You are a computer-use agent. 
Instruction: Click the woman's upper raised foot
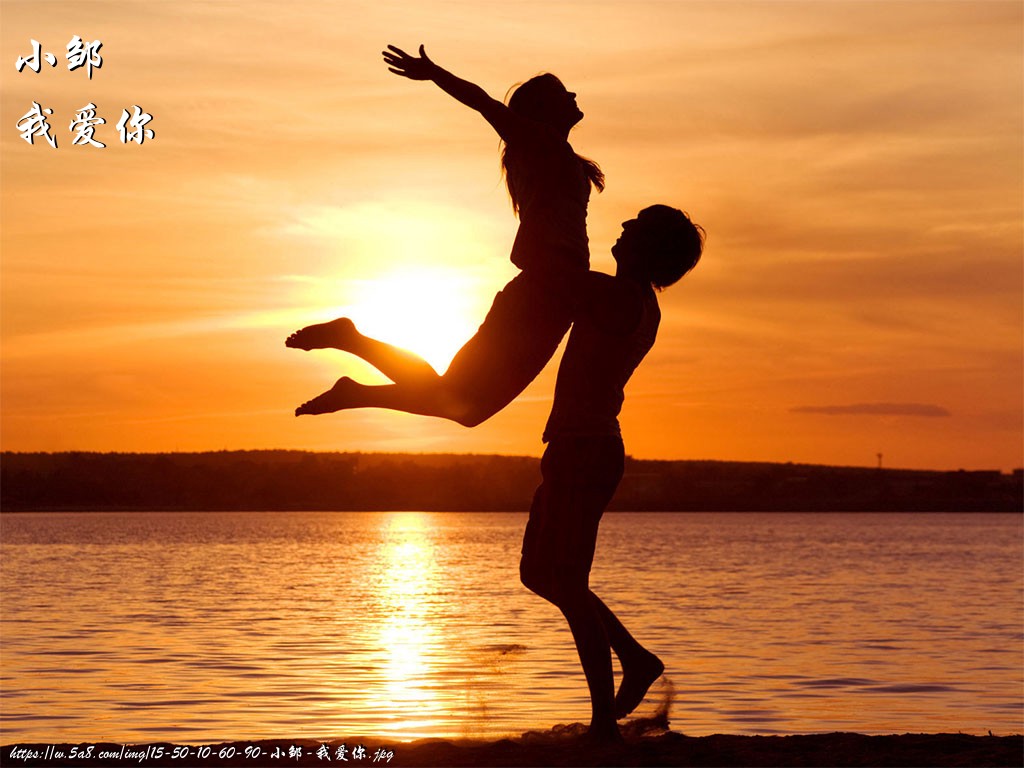[x=321, y=334]
